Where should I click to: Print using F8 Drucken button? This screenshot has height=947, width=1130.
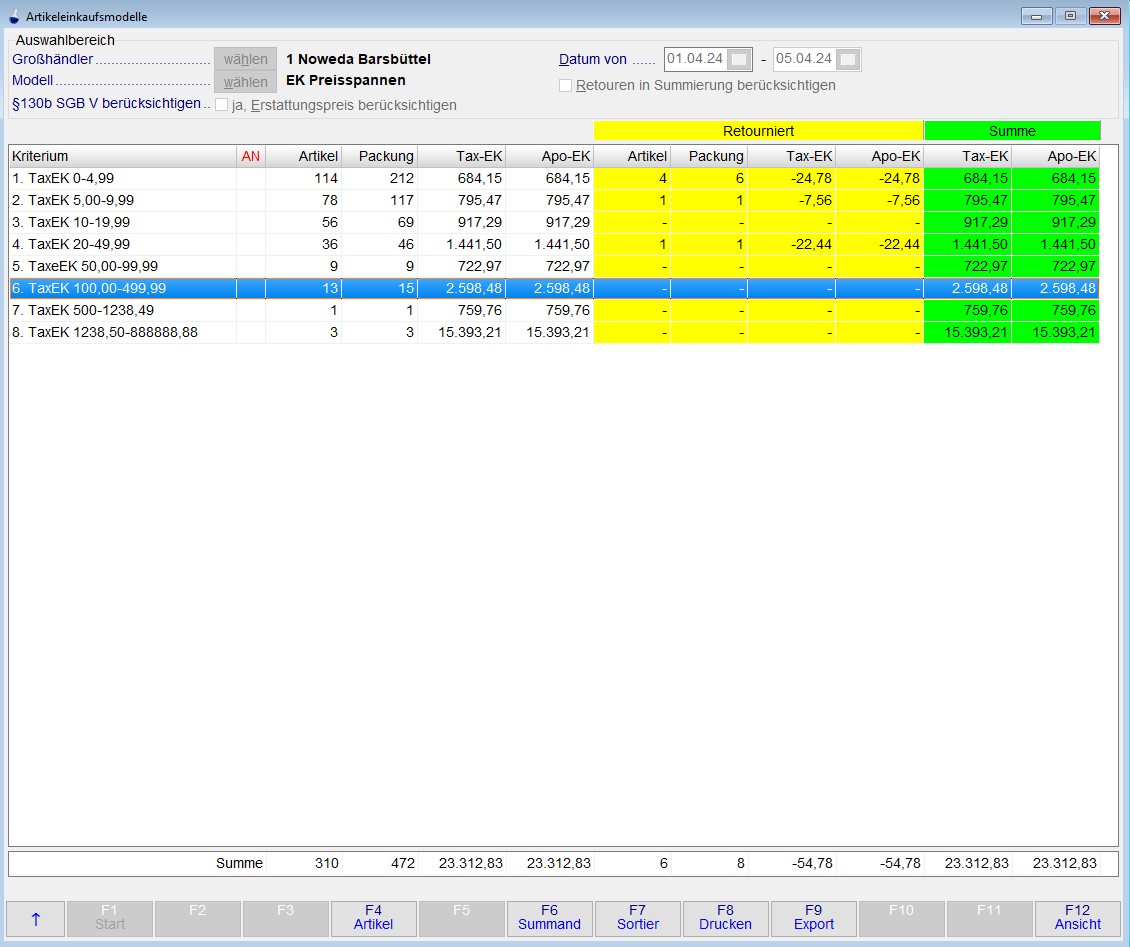point(725,919)
